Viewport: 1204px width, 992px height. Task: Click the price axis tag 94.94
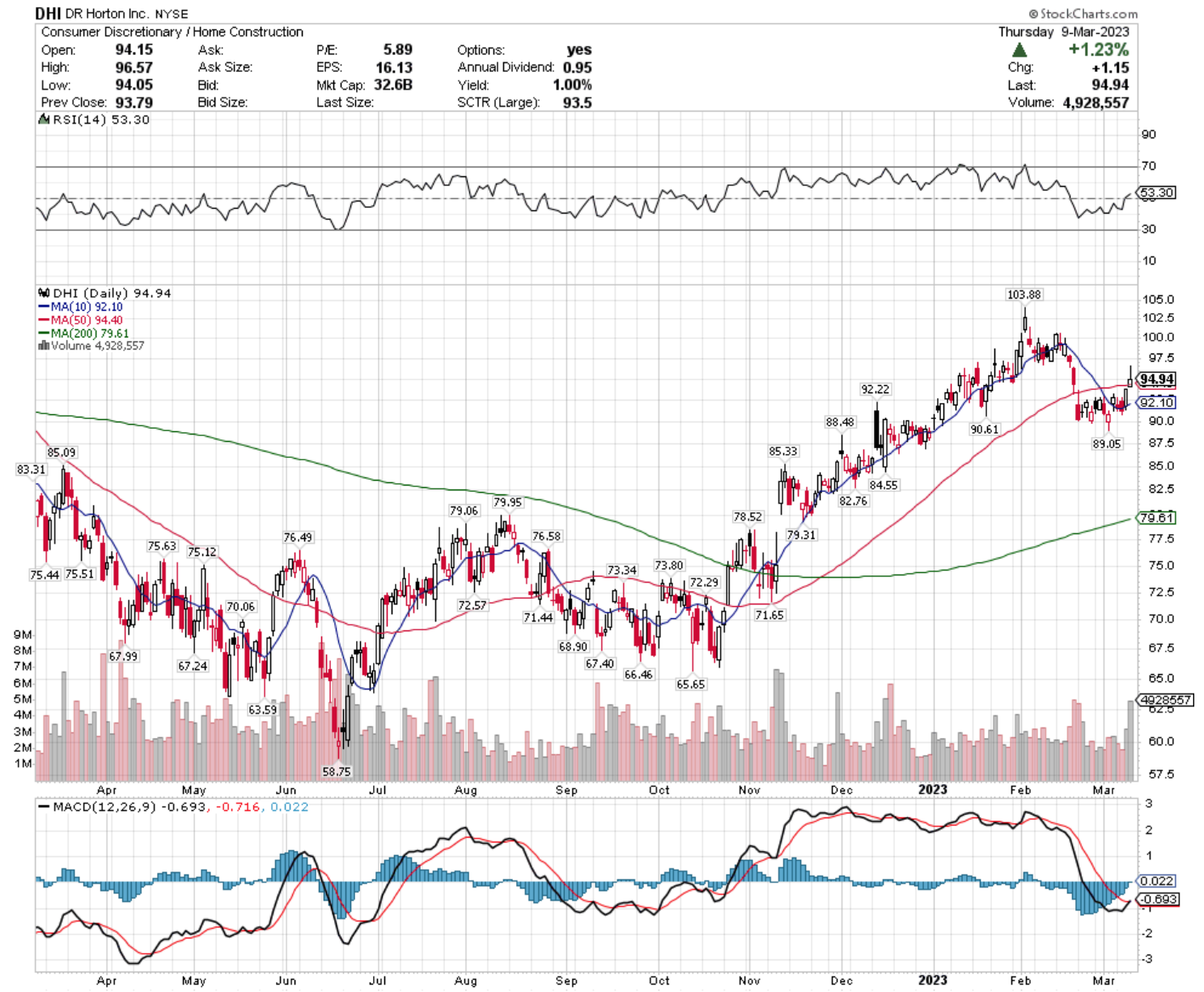(1156, 379)
